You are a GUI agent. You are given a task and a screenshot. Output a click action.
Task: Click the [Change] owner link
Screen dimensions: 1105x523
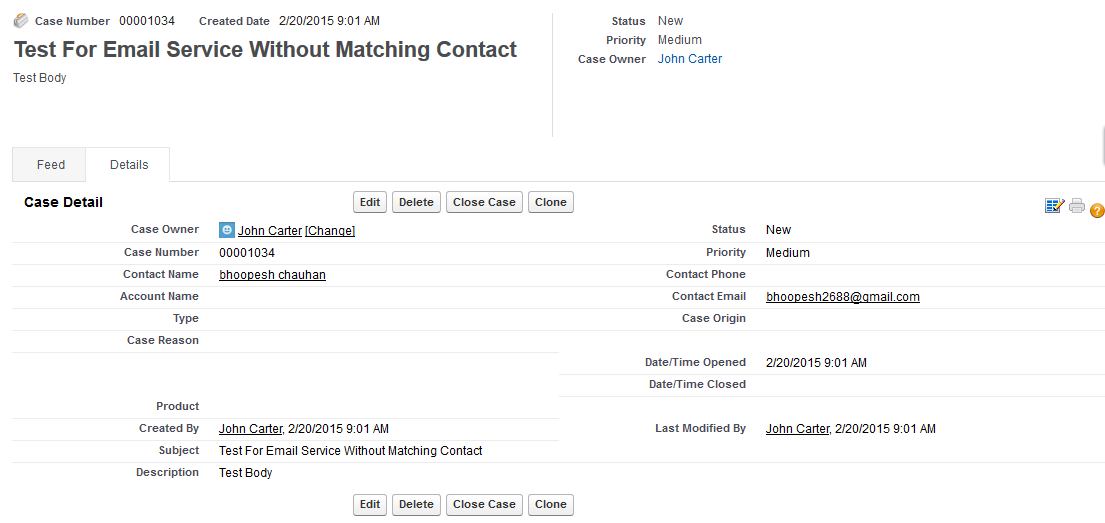tap(330, 231)
